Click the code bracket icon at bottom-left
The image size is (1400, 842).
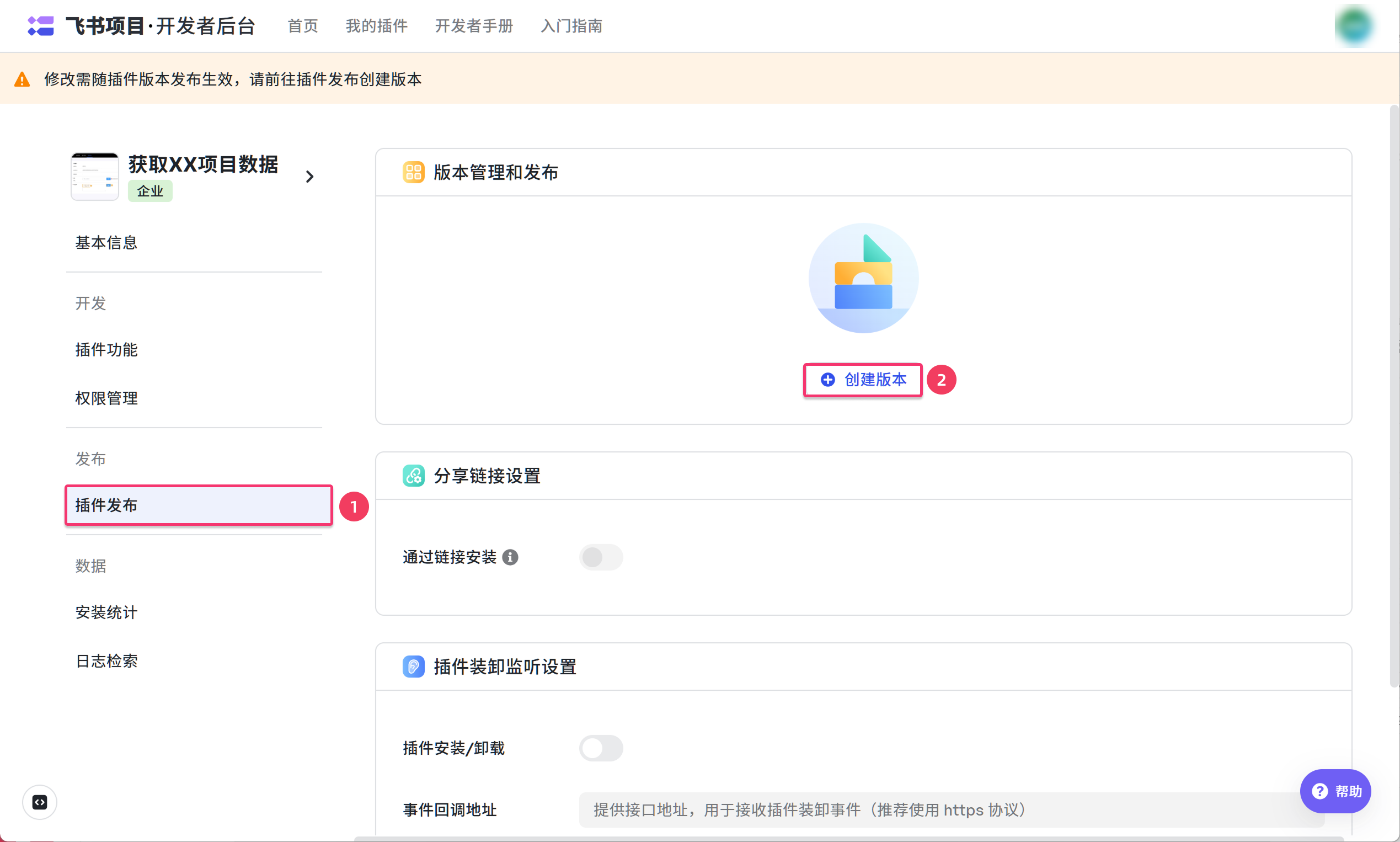tap(40, 802)
